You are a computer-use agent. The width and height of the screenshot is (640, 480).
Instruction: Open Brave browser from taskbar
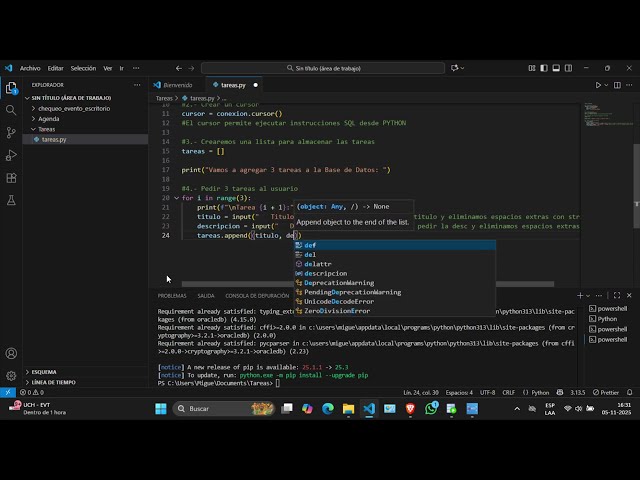pyautogui.click(x=410, y=409)
